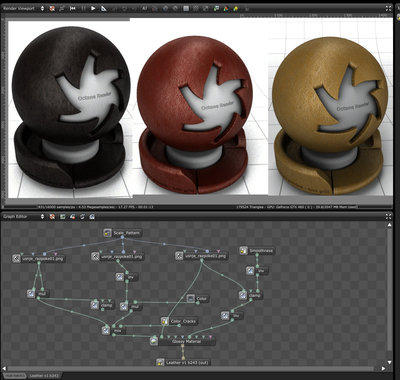Click the Graph Editor horizontal scrollbar left arrow

coord(4,369)
